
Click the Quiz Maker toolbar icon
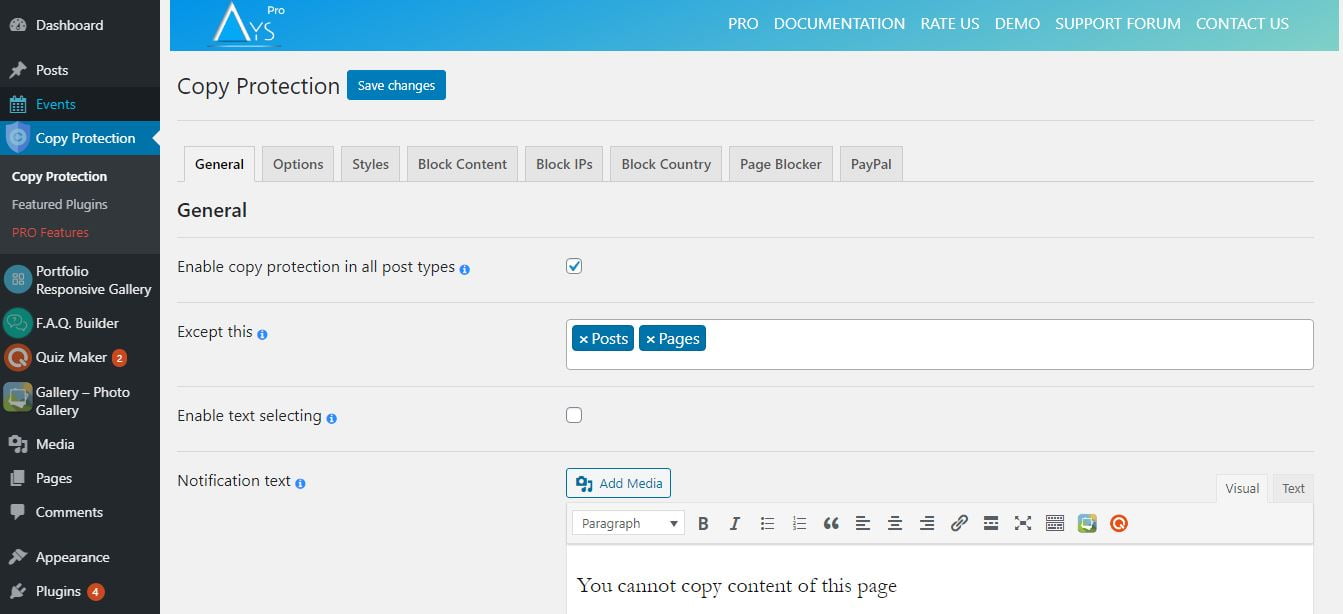pos(1119,523)
